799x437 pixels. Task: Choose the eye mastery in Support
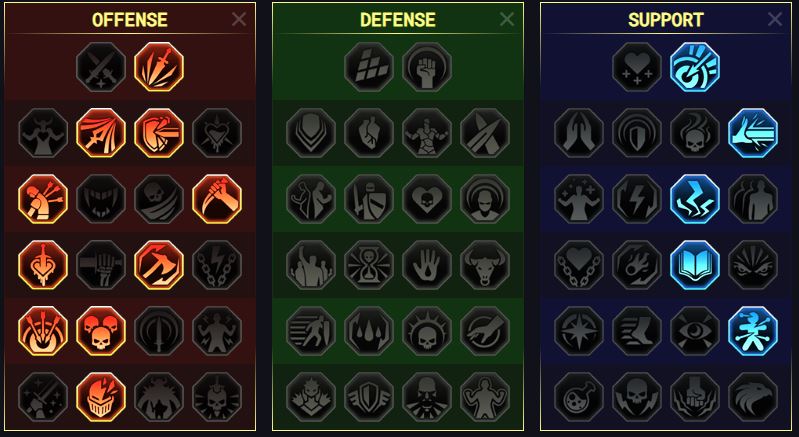pos(695,331)
